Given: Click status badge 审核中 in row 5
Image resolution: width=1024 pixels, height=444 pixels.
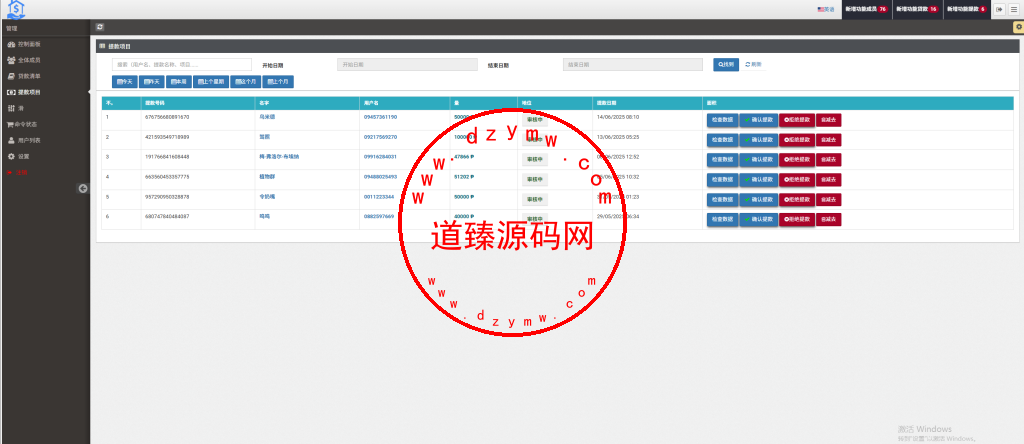Looking at the screenshot, I should [x=535, y=199].
